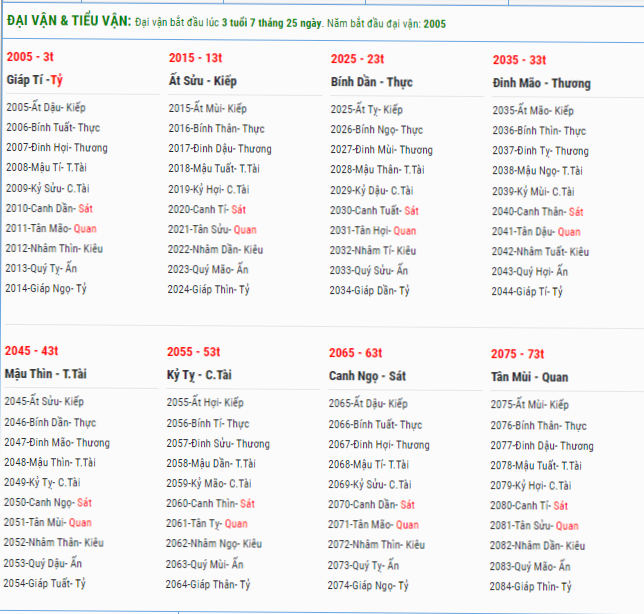Viewport: 644px width, 614px height.
Task: Select the 'Mậu Thìn - T.Tài' heading
Action: (46, 374)
